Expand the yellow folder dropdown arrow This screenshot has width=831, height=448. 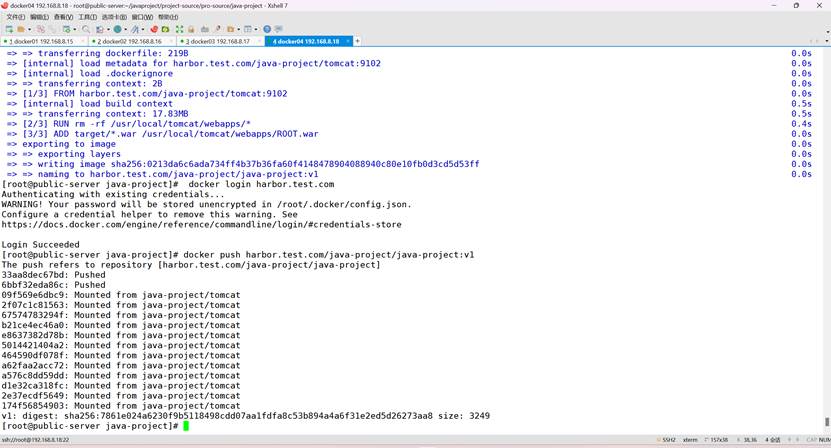[x=238, y=29]
